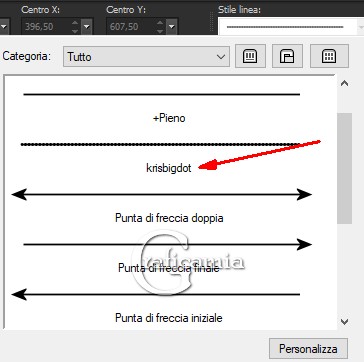Click the 'Punta di freccia doppia' label
This screenshot has height=362, width=364.
coord(169,218)
